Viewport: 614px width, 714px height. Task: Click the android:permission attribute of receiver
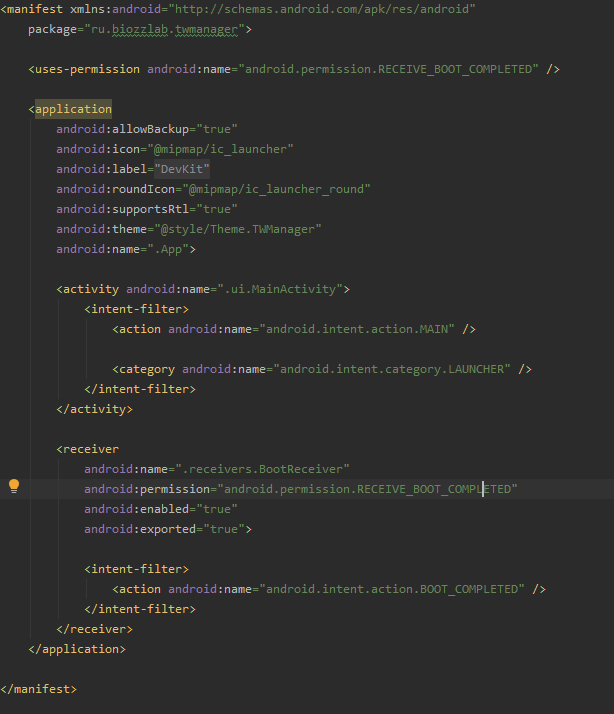click(147, 490)
